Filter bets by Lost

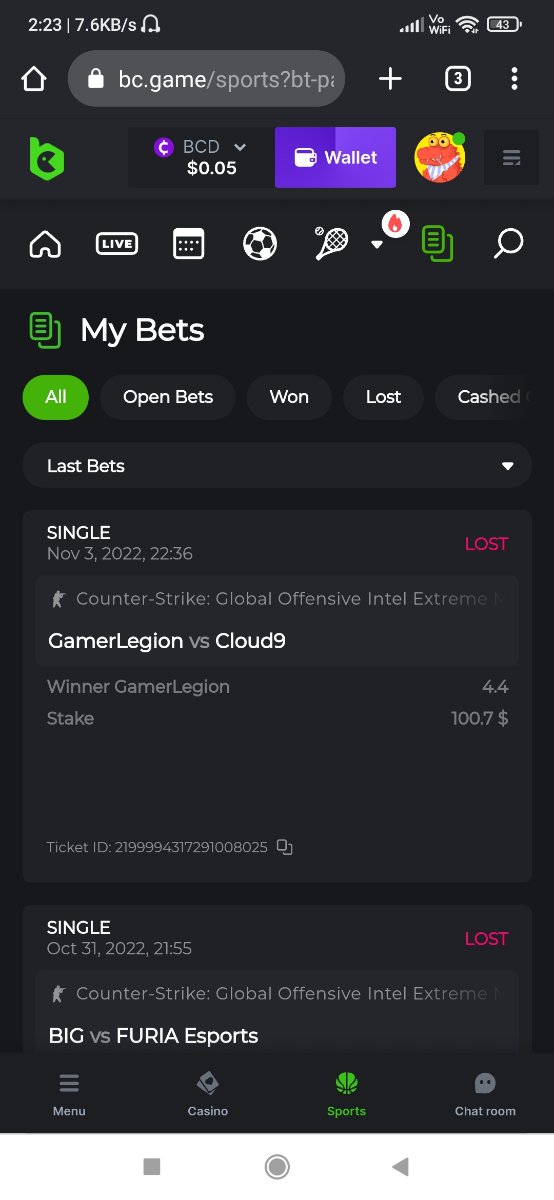[x=383, y=397]
